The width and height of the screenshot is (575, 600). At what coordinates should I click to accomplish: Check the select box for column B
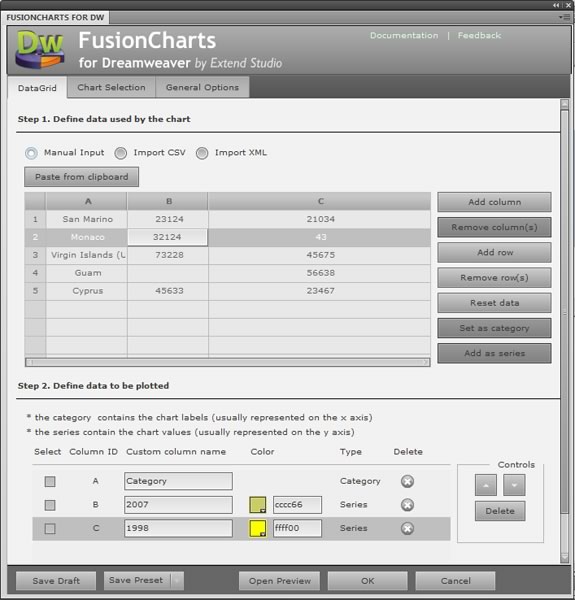pos(50,505)
